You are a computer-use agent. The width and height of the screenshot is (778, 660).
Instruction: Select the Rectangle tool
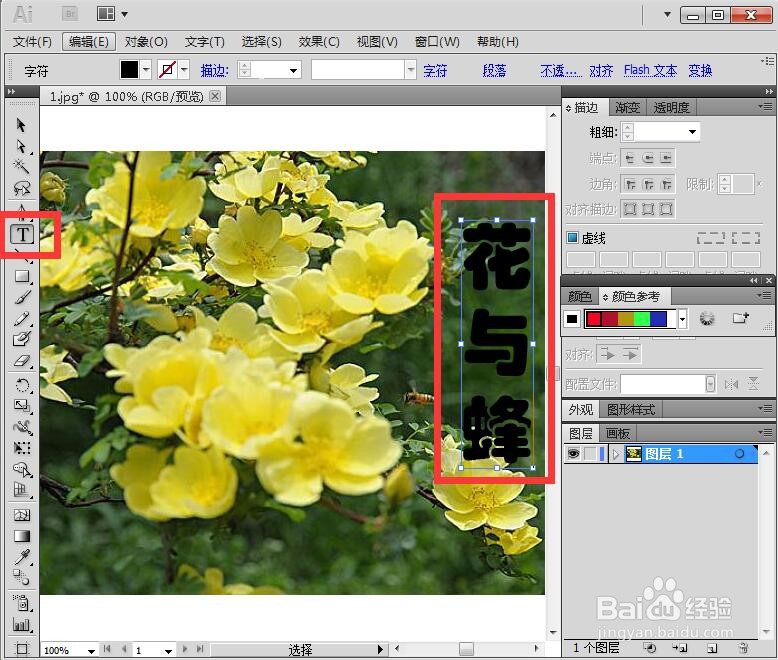tap(22, 276)
